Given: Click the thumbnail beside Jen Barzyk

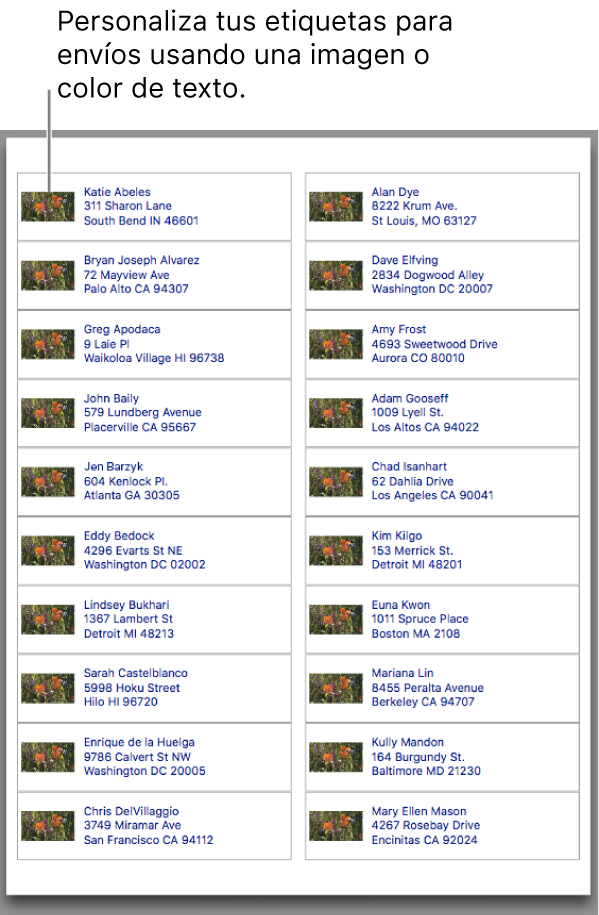Looking at the screenshot, I should click(x=48, y=481).
